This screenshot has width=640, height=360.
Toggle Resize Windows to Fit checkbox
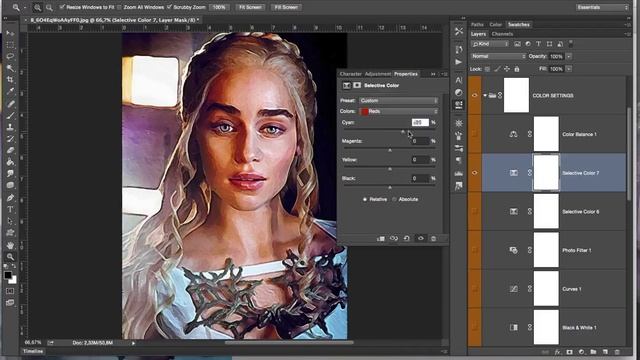click(x=62, y=7)
